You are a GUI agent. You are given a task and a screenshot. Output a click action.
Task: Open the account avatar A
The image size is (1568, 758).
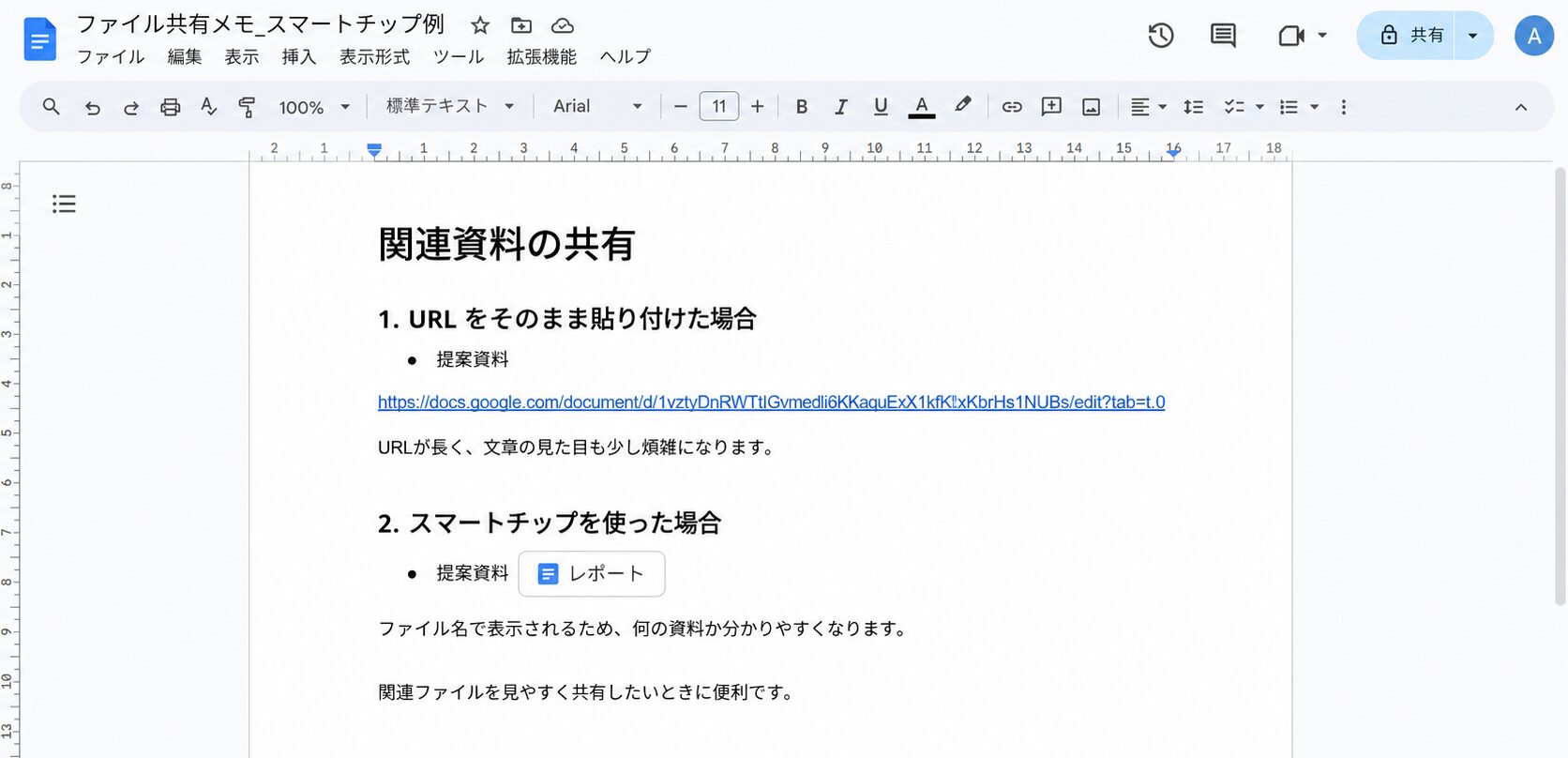click(1534, 36)
